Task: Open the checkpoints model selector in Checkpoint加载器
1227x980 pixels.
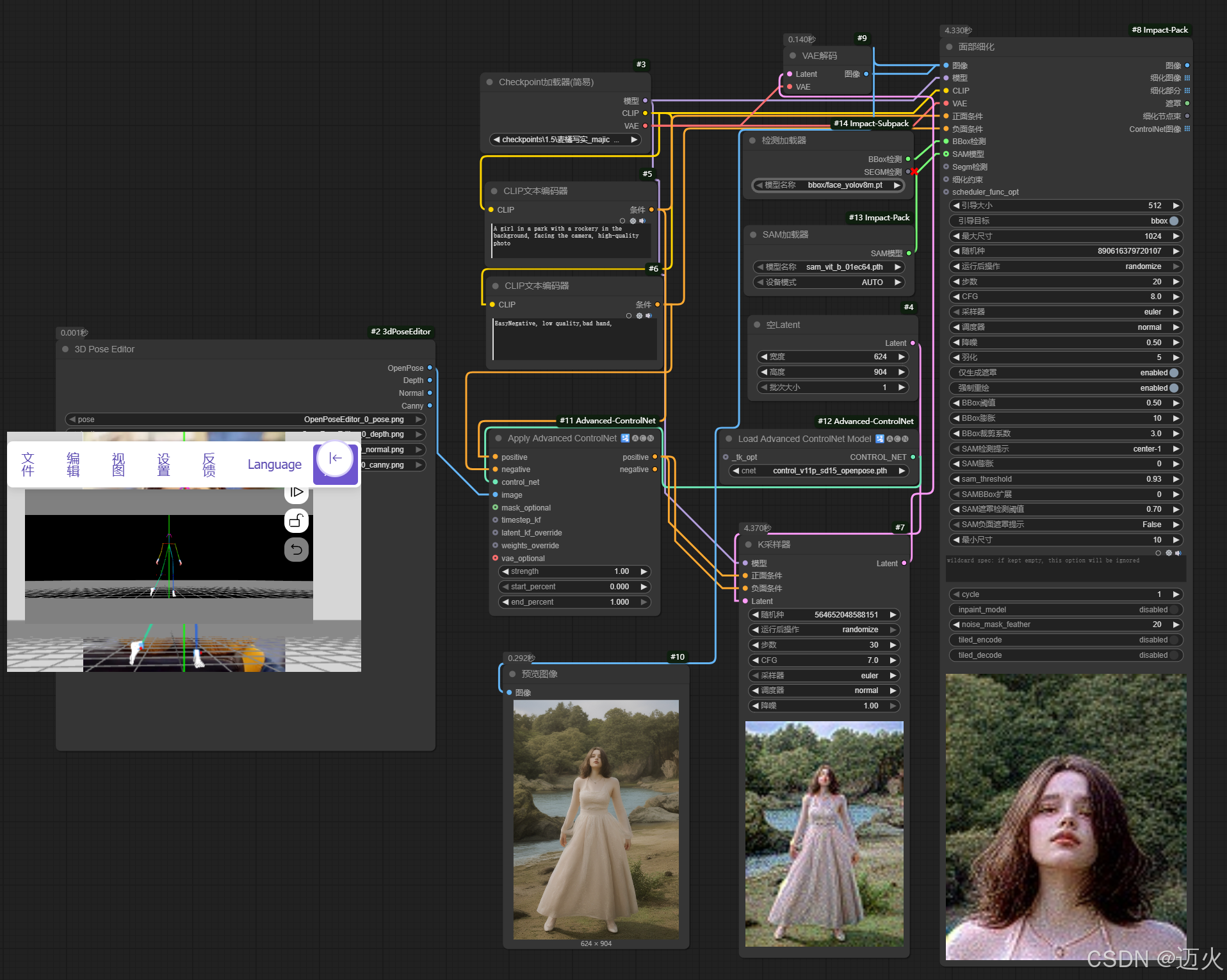Action: (565, 140)
